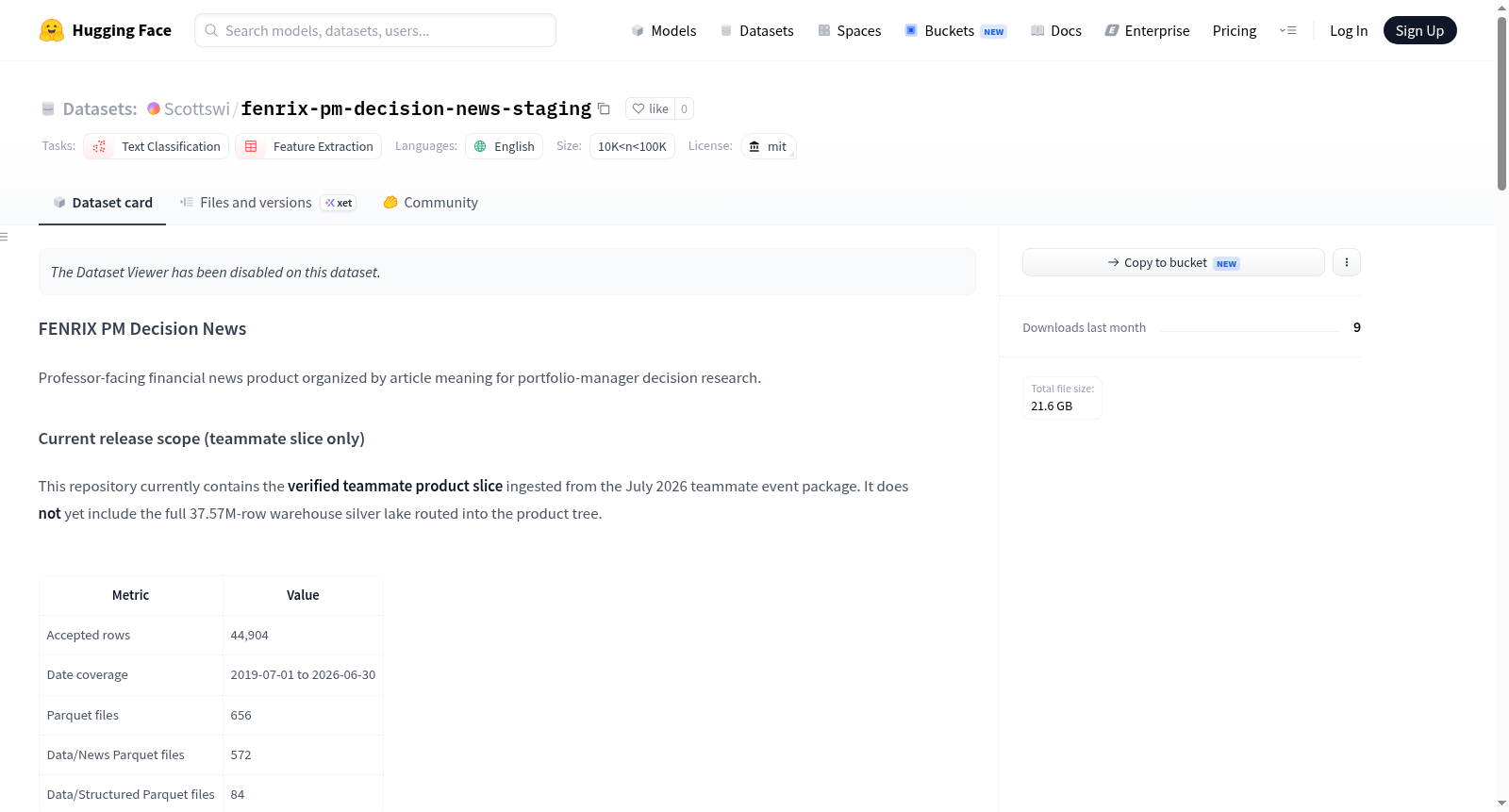Click the Buckets nav icon
Viewport: 1509px width, 812px height.
click(x=911, y=30)
